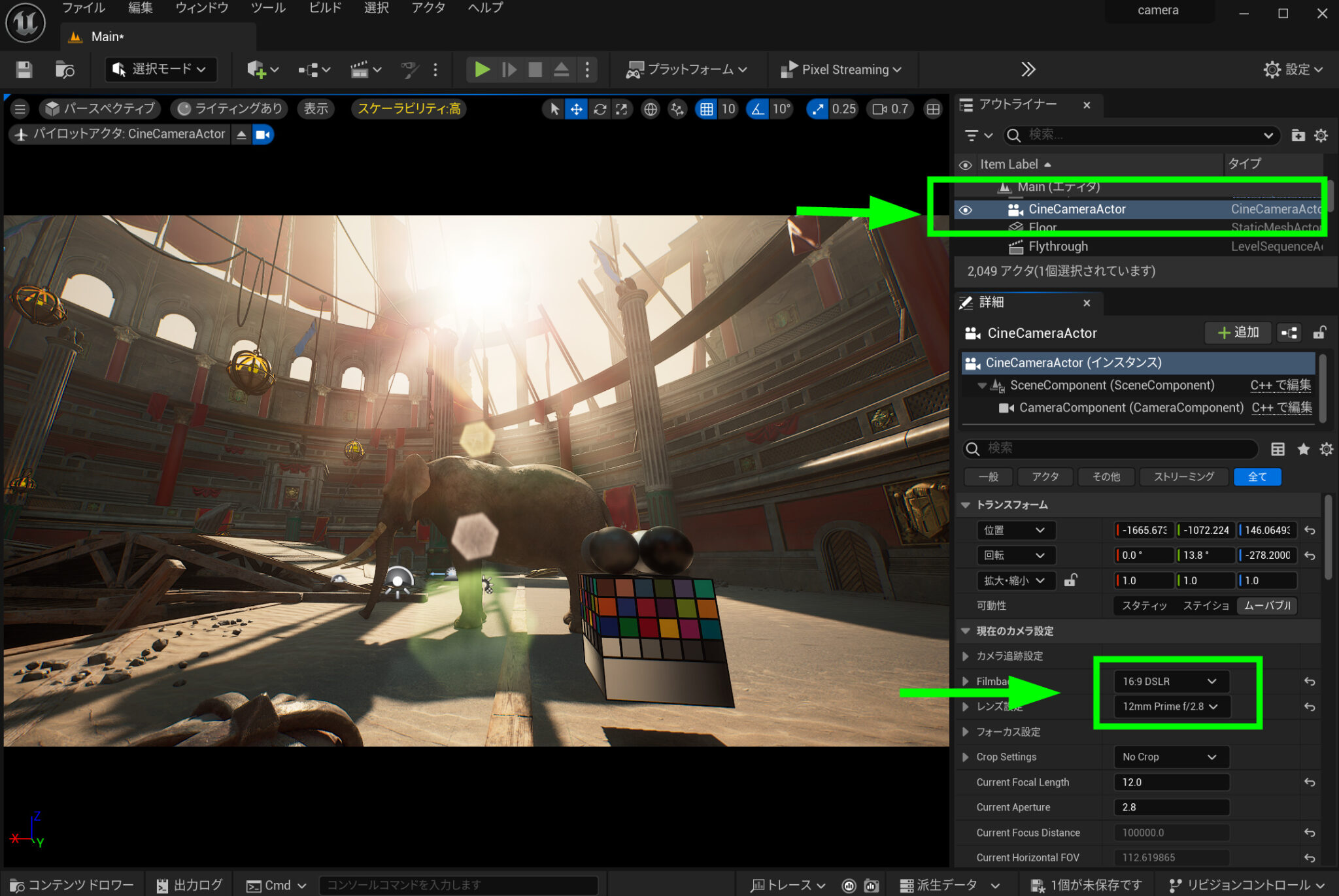Open the 16:9 DSLR Filmback dropdown
Screen dimensions: 1339x896
click(x=1170, y=681)
